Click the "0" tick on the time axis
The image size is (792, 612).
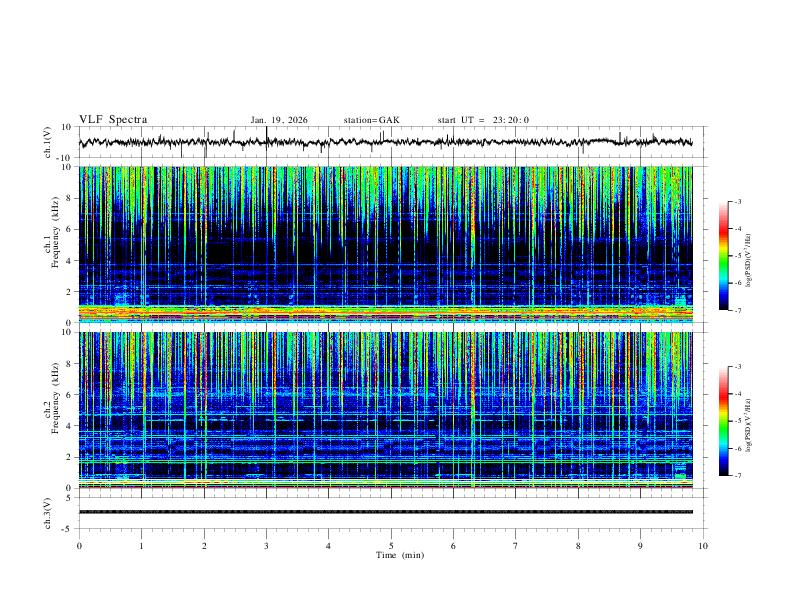coord(79,546)
